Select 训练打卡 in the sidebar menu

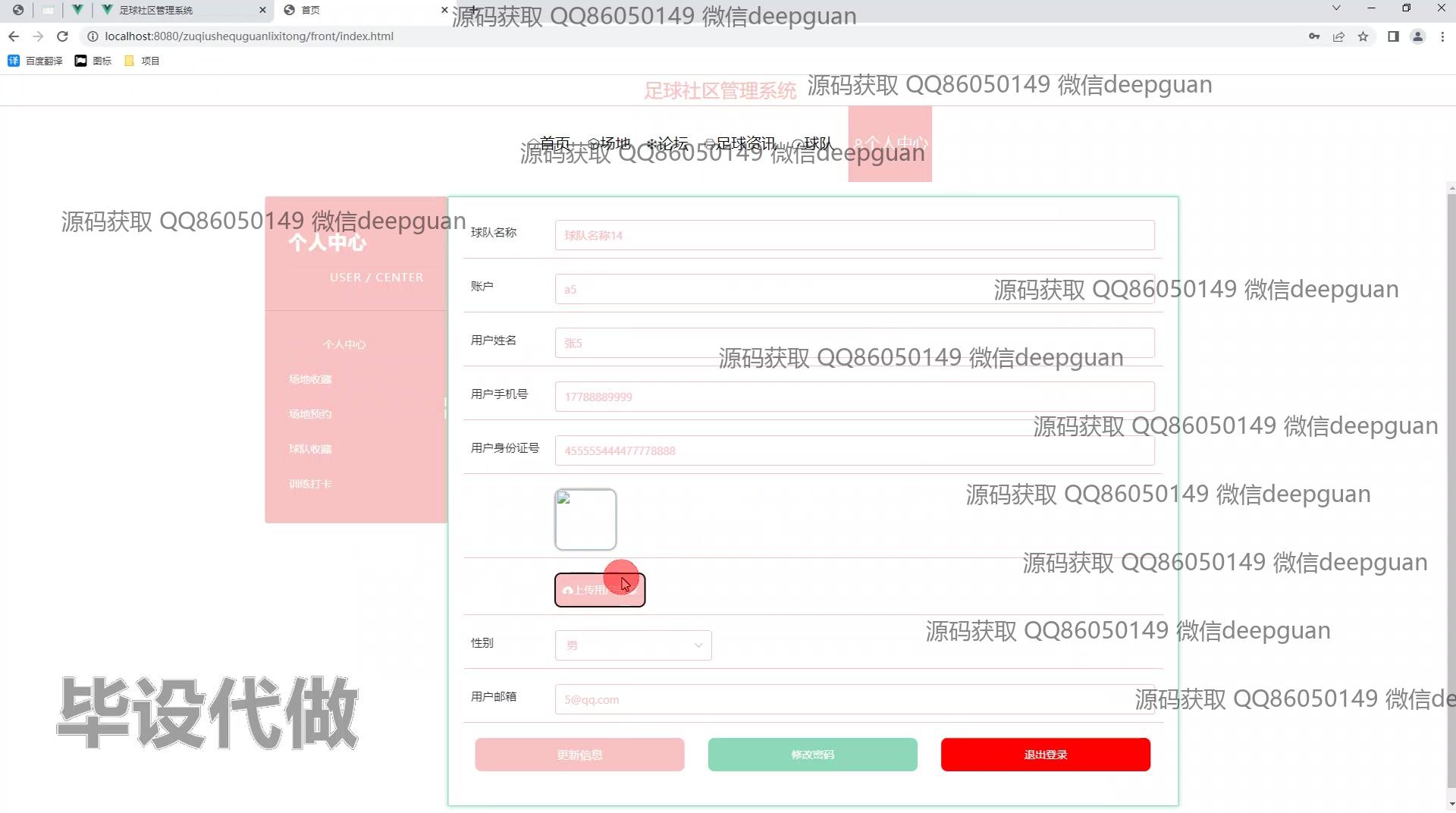[x=310, y=484]
